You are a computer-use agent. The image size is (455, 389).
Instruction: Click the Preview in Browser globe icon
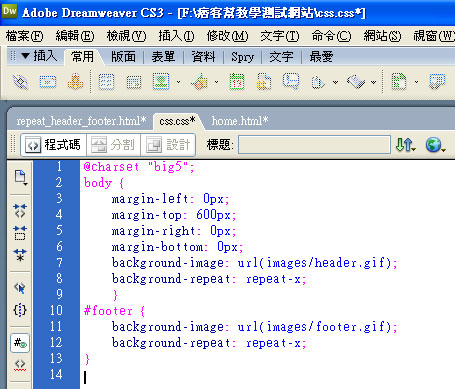435,145
